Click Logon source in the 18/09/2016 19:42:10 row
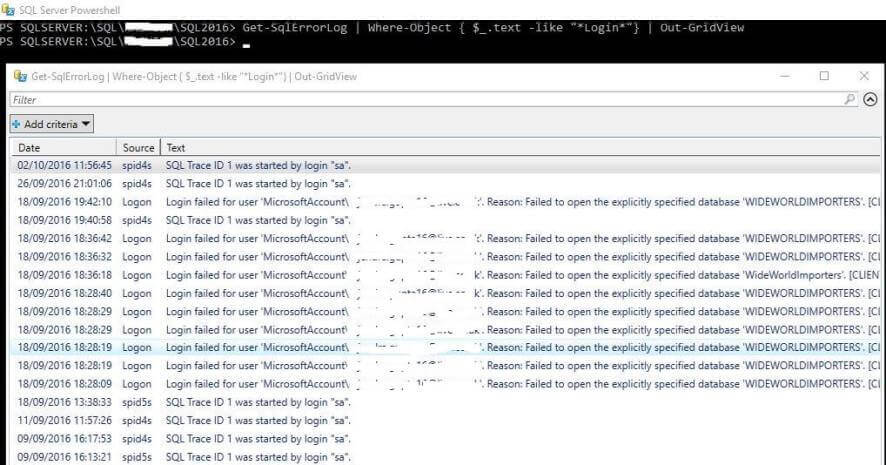 137,202
